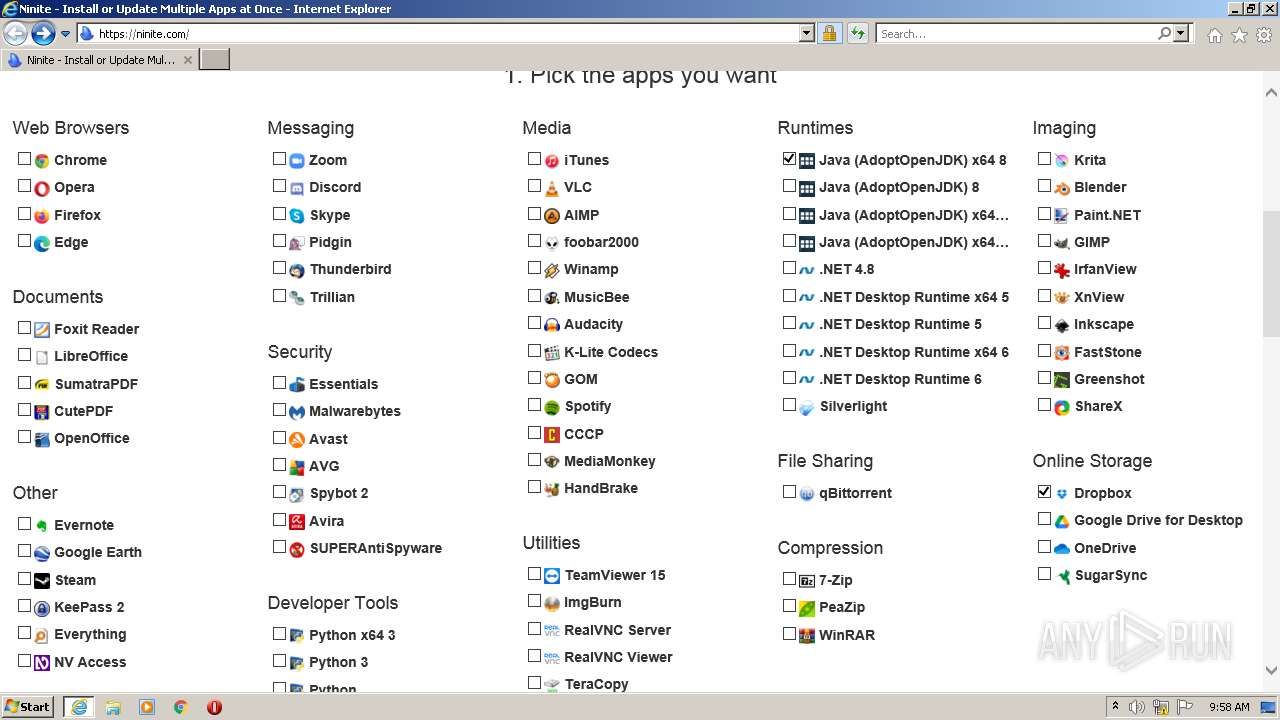Click the IE Search box
Viewport: 1280px width, 720px height.
point(1016,34)
